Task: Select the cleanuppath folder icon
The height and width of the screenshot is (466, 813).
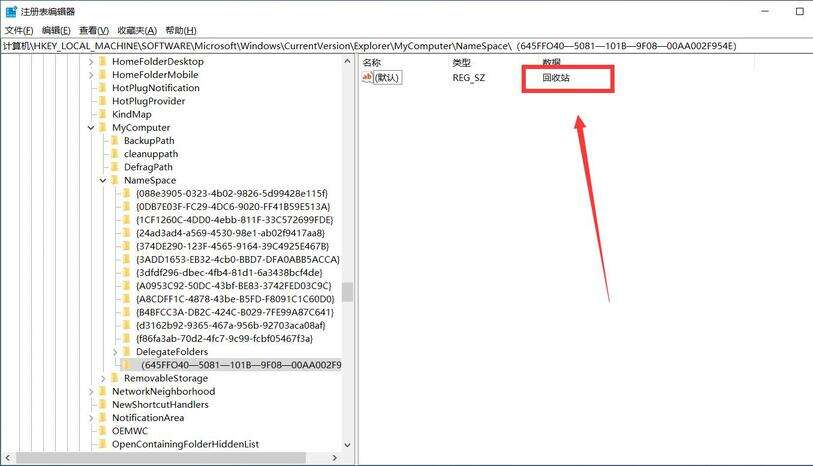Action: click(x=115, y=154)
